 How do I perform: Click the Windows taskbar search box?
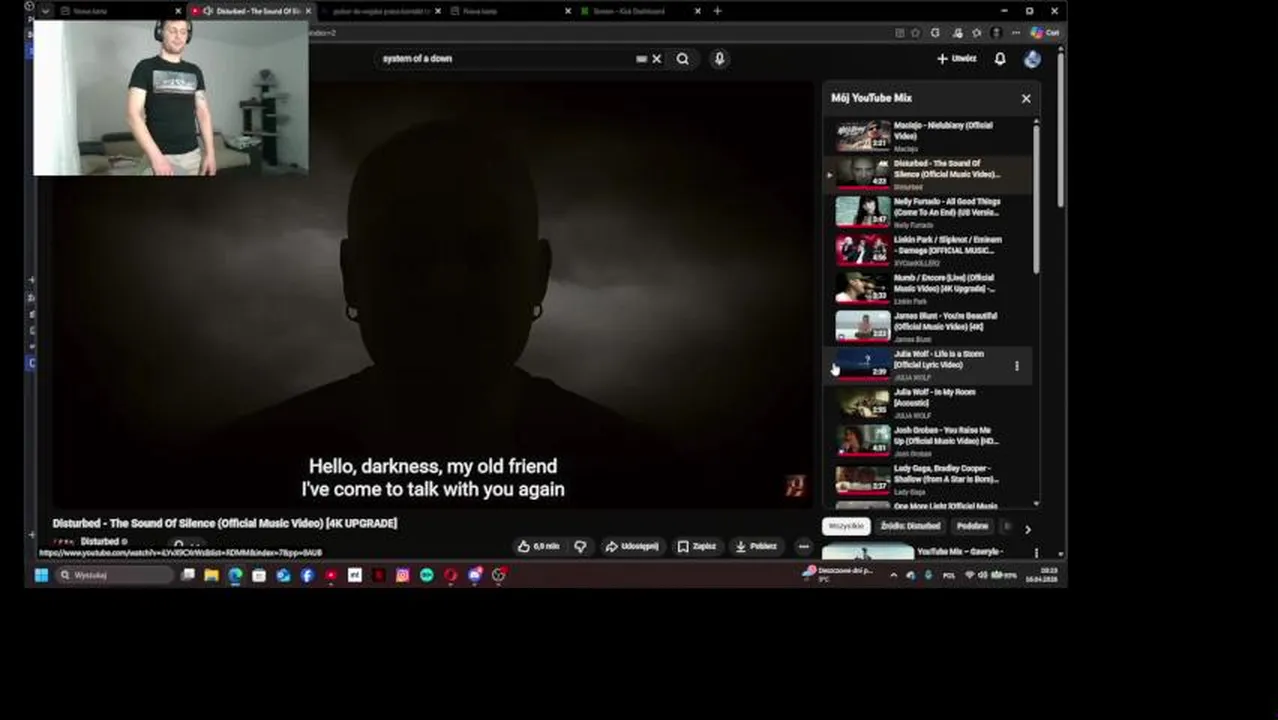pos(115,575)
